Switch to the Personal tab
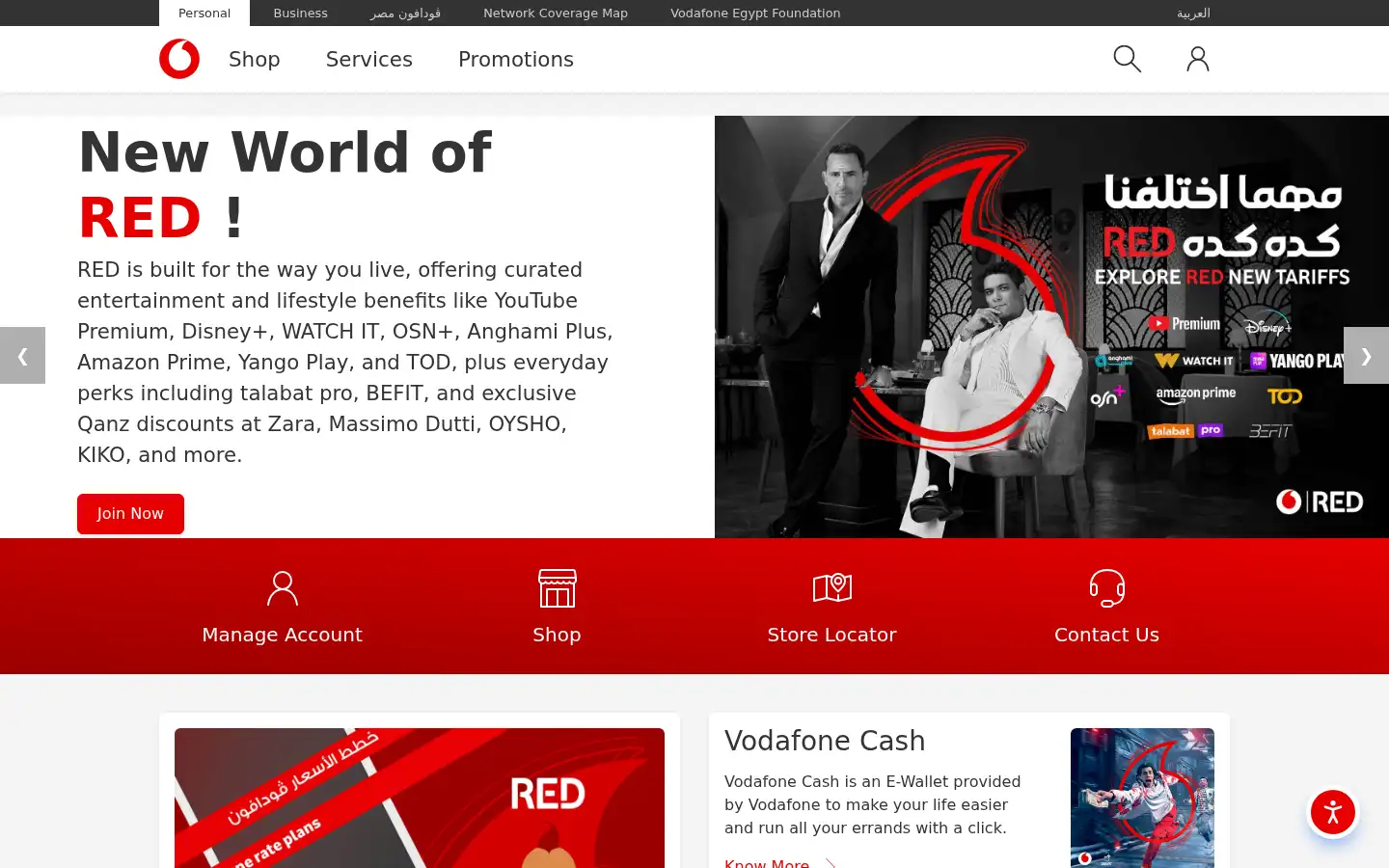1389x868 pixels. 204,13
